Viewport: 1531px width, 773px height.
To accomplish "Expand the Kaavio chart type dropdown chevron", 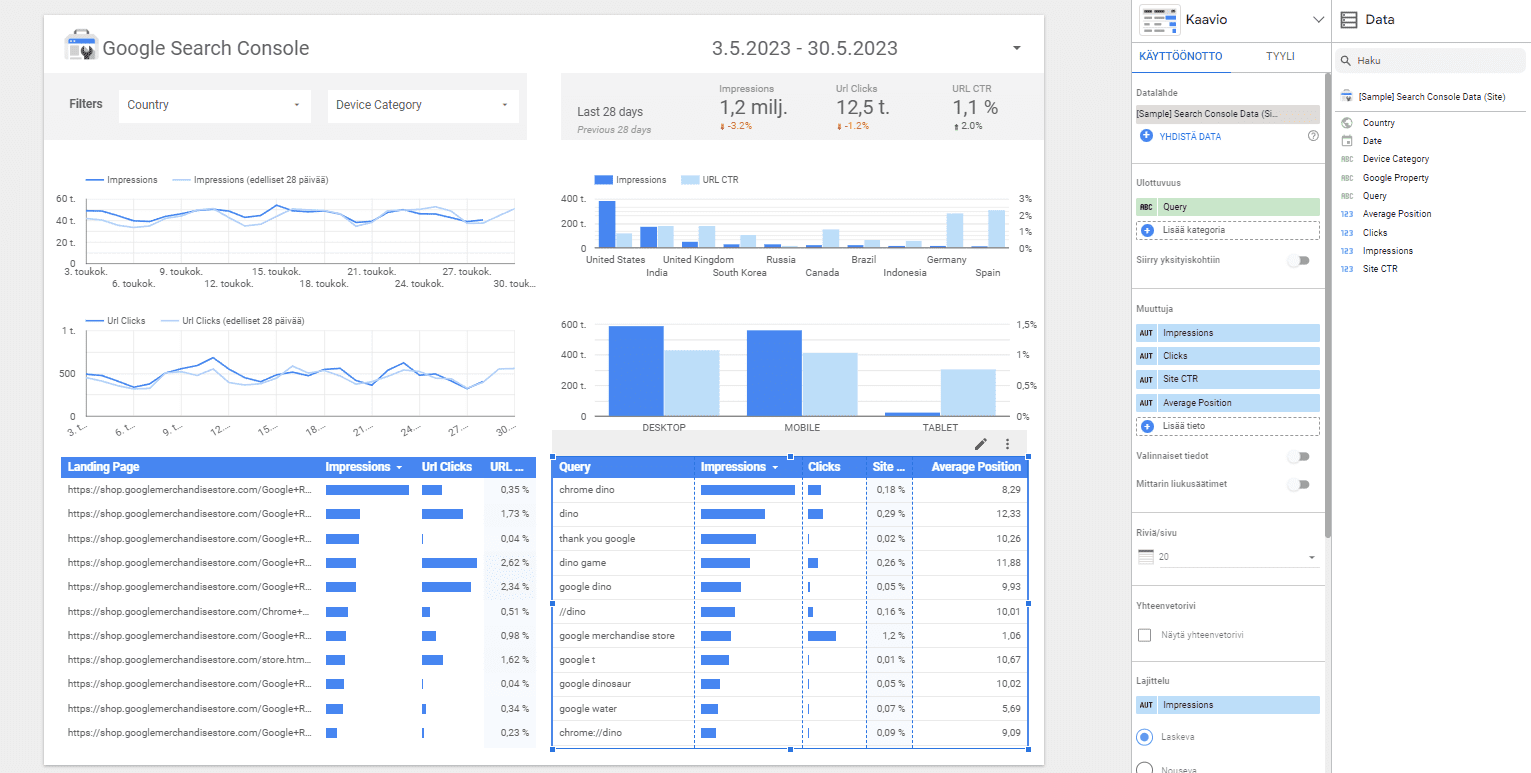I will pyautogui.click(x=1316, y=20).
